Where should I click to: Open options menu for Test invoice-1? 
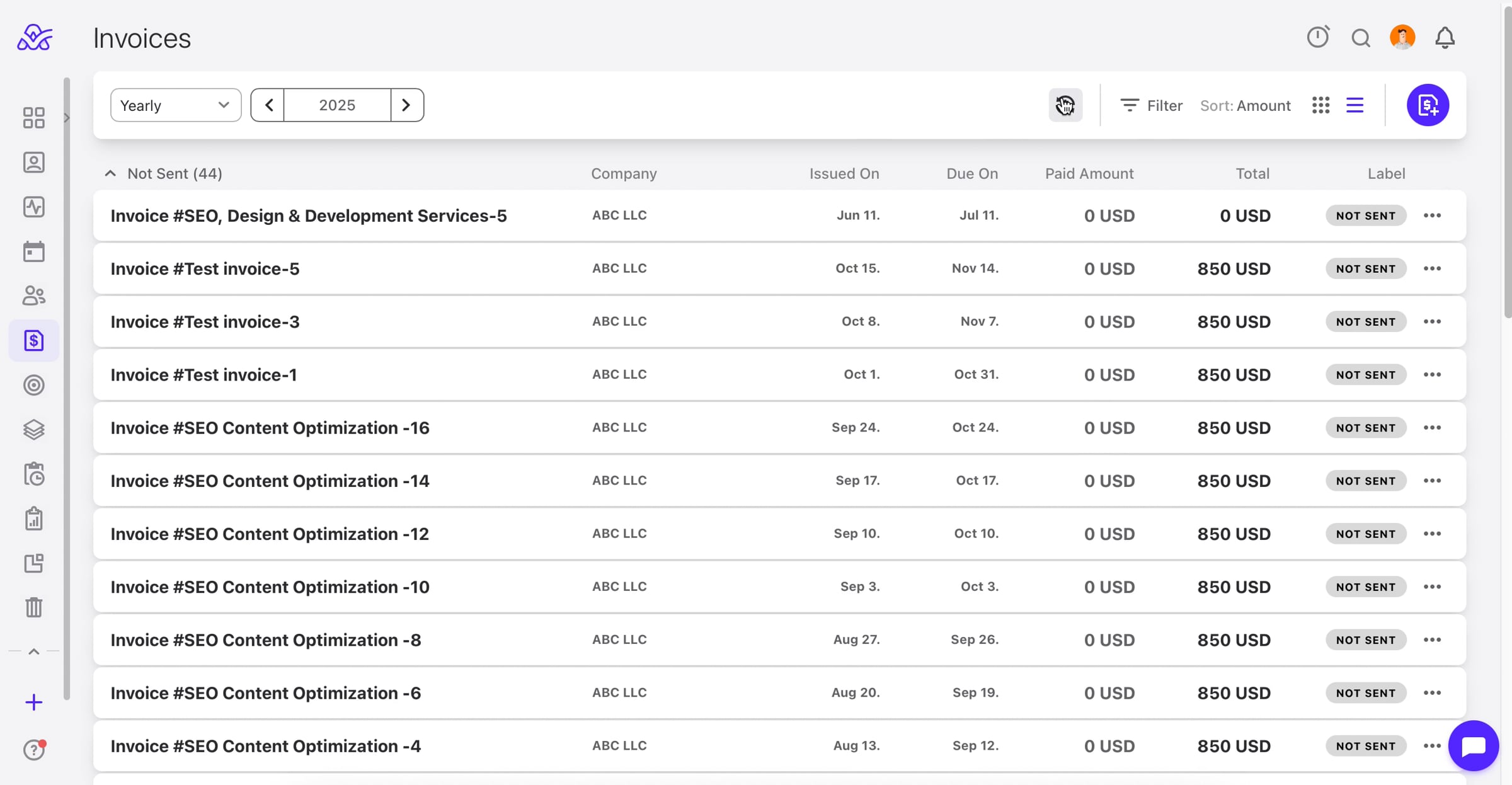(x=1432, y=374)
